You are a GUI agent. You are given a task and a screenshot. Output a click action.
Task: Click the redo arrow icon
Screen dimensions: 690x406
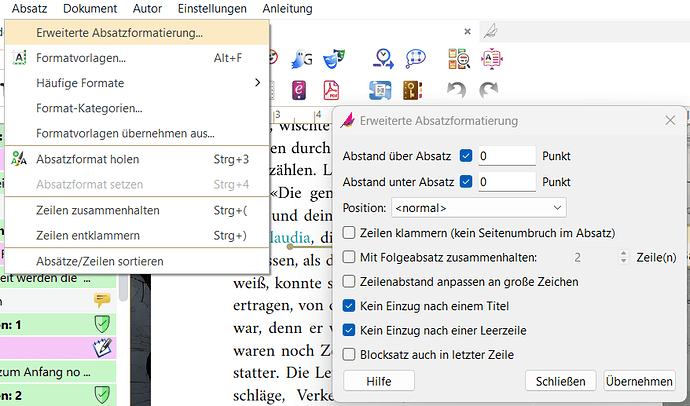(x=489, y=91)
